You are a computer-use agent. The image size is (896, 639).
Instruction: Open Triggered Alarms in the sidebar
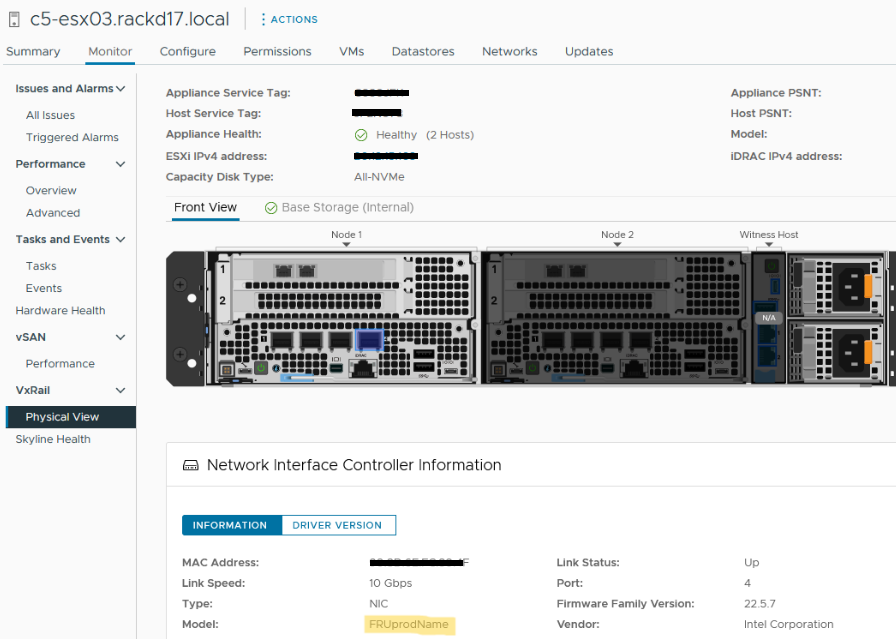click(71, 137)
